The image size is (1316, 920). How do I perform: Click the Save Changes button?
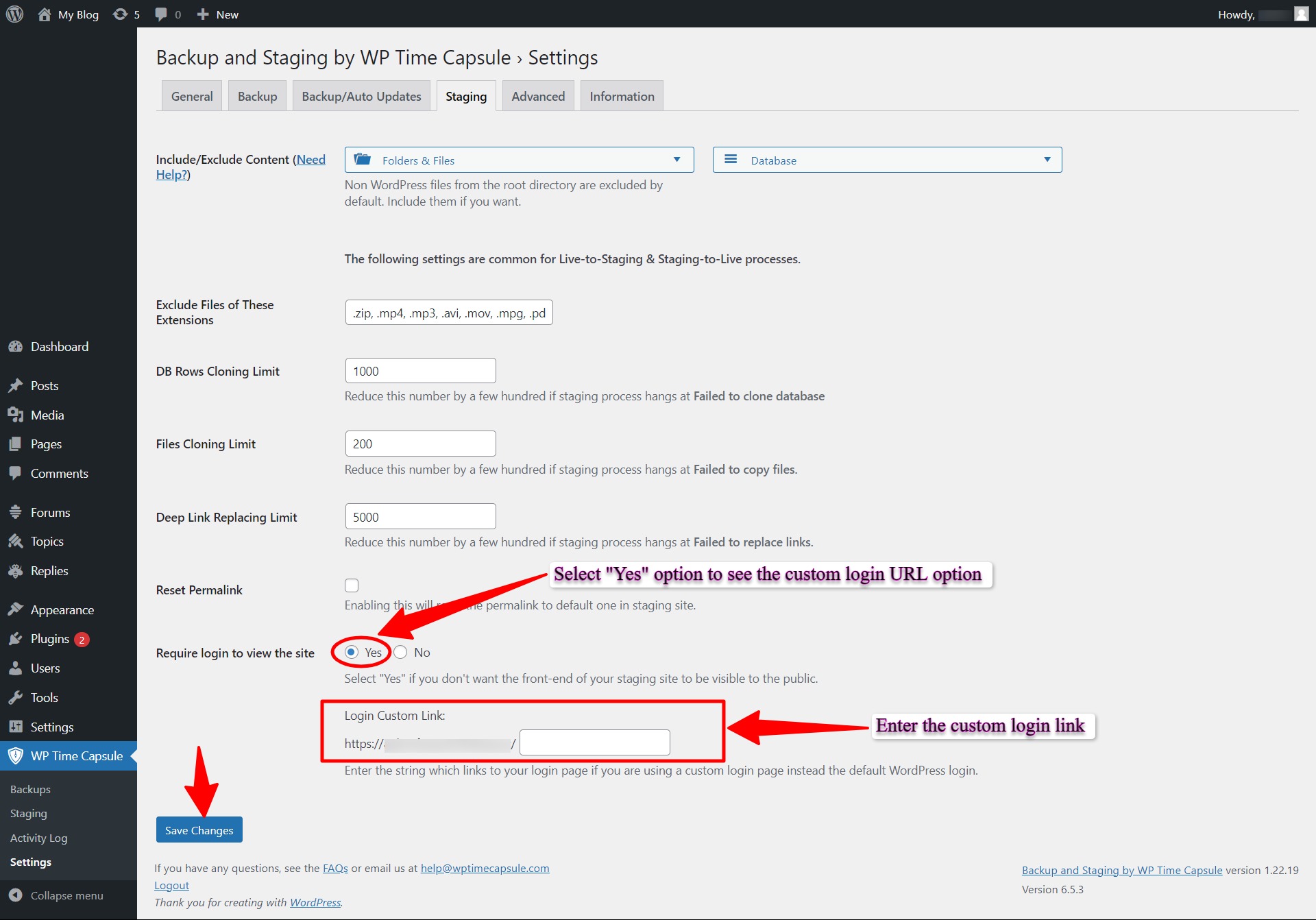199,830
